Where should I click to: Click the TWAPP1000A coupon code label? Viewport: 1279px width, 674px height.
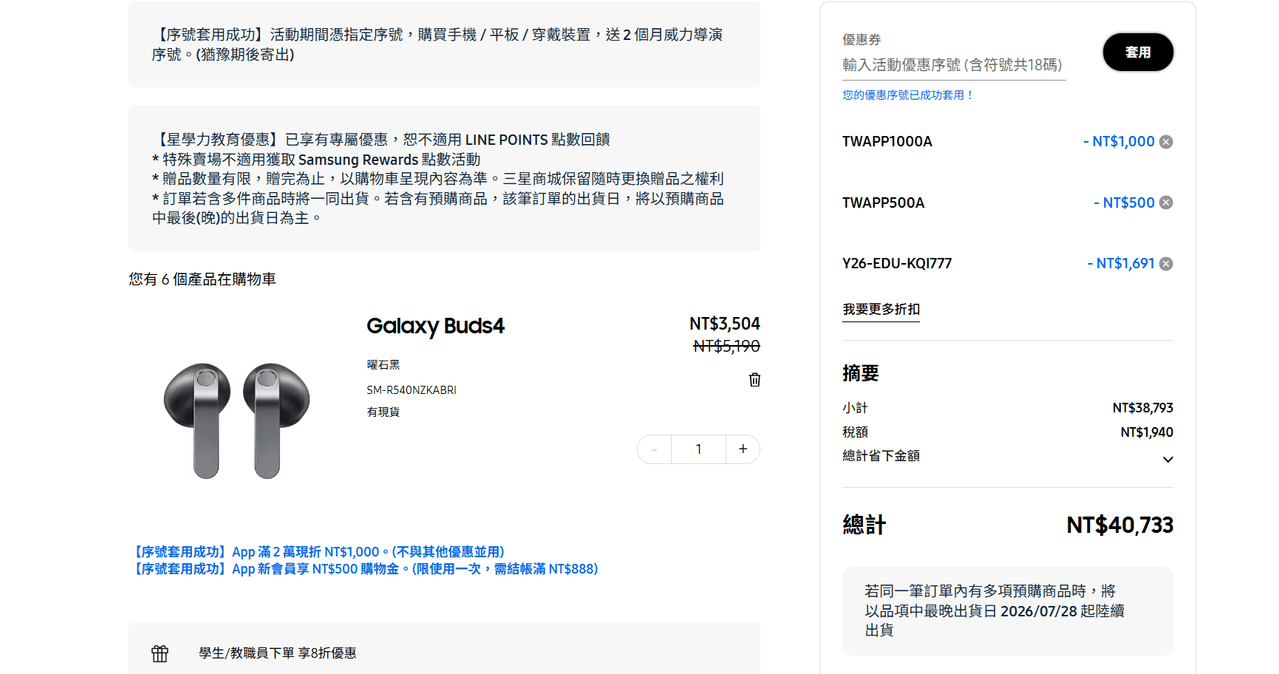coord(887,142)
